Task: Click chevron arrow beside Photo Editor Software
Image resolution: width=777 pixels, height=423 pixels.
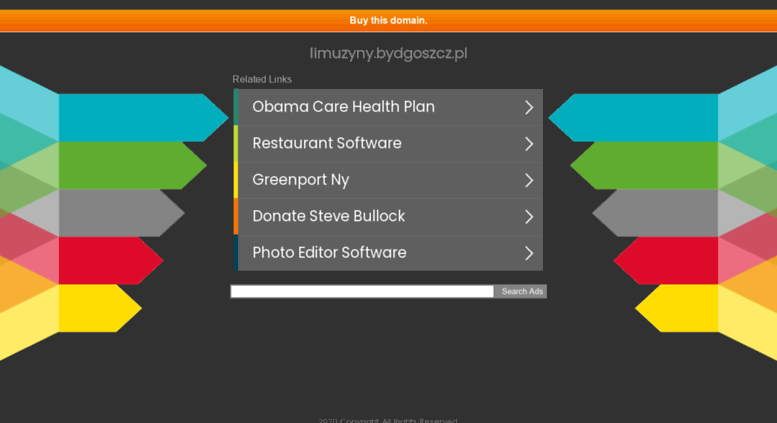Action: (529, 253)
